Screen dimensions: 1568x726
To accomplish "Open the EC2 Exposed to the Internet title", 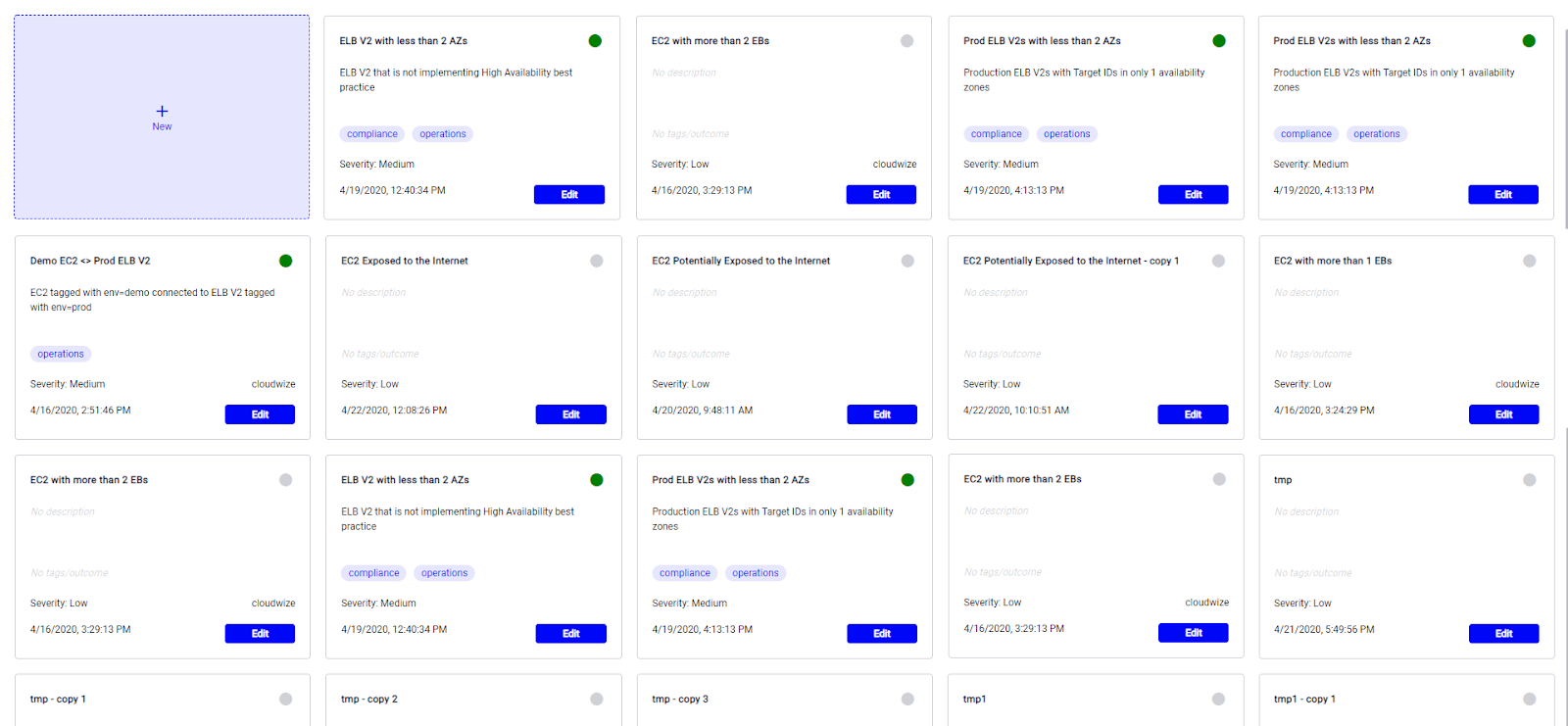I will [x=404, y=261].
